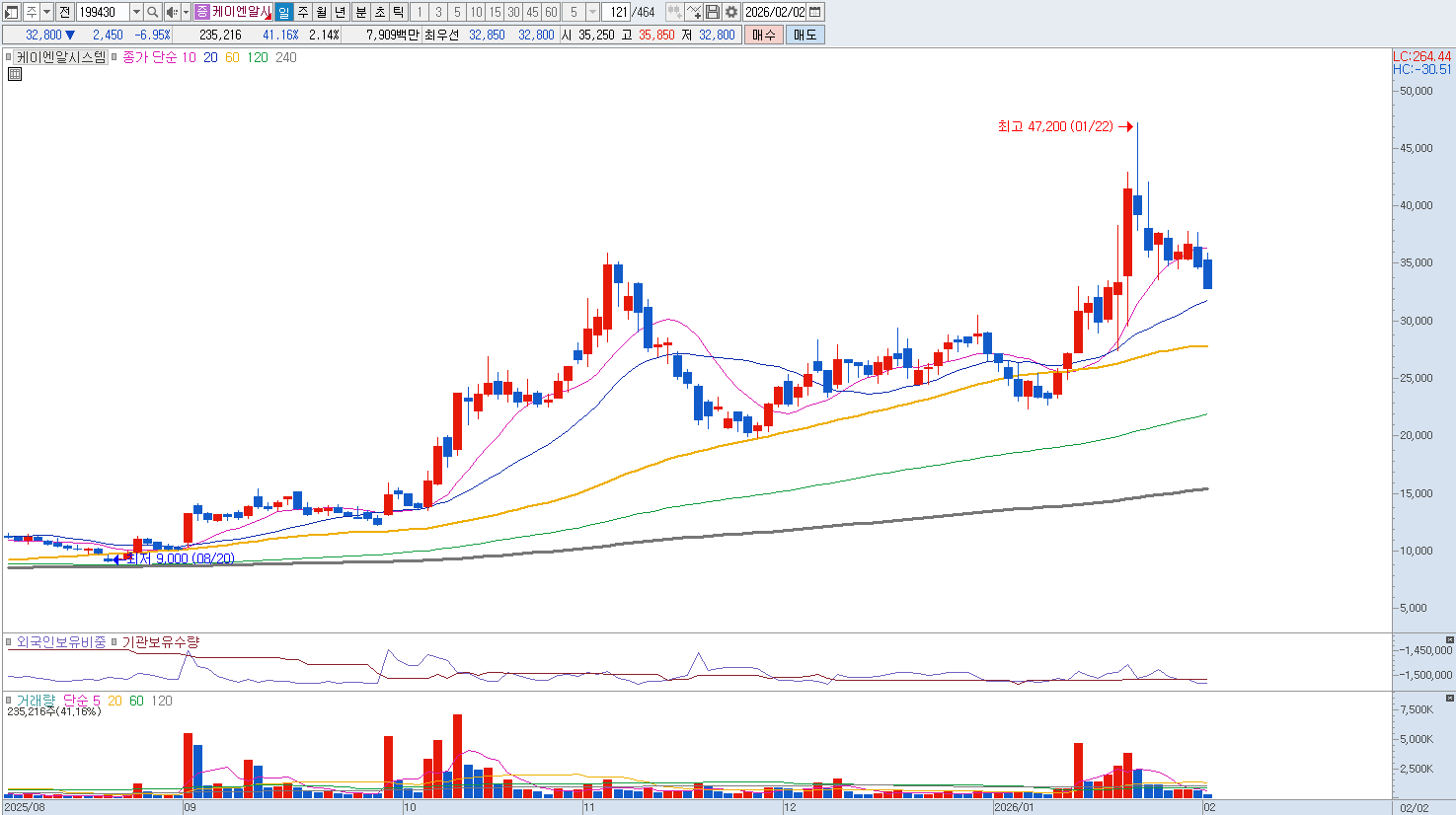
Task: Toggle the 월 (monthly) period button
Action: click(322, 12)
